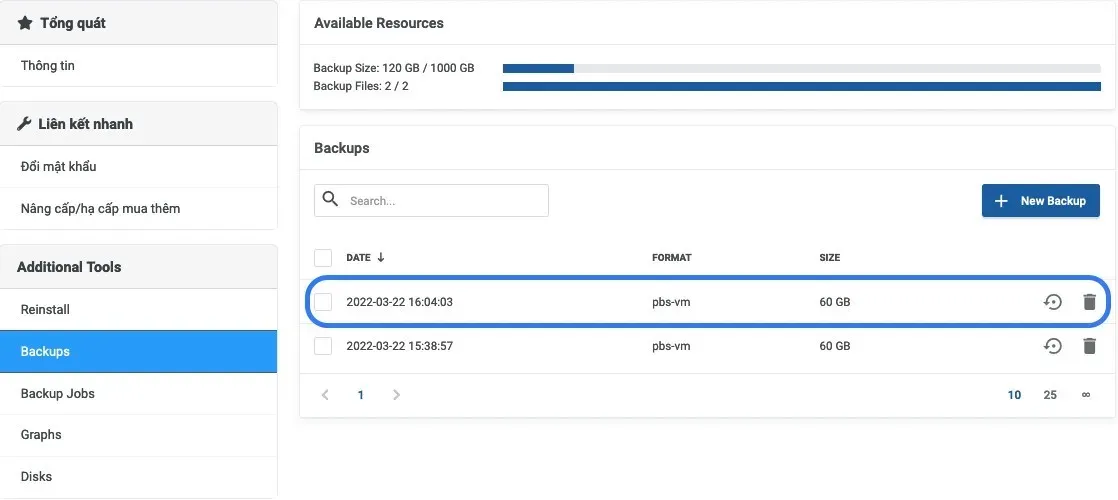1118x500 pixels.
Task: Show 25 items per page
Action: 1050,394
